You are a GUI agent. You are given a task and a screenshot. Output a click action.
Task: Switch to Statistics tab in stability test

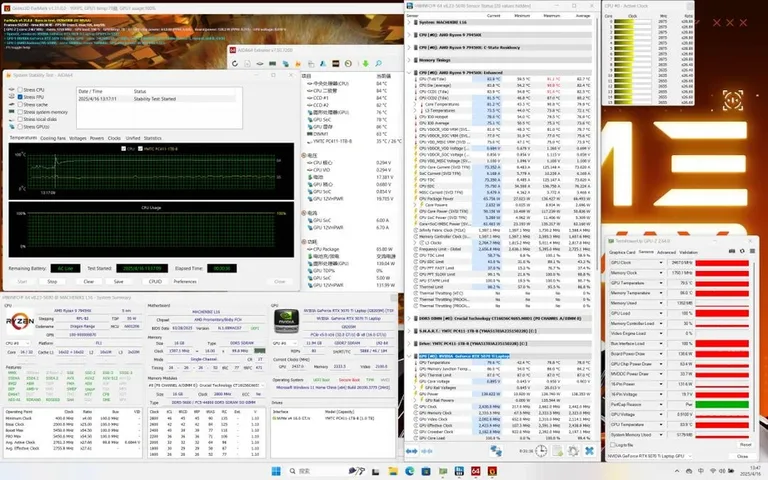(x=152, y=138)
